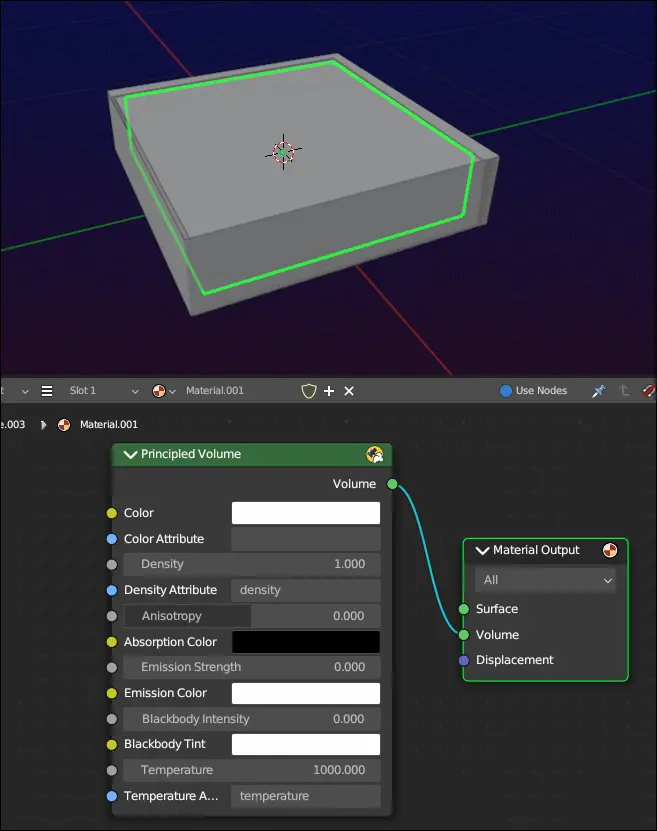
Task: Open the material browse dropdown arrow
Action: pyautogui.click(x=172, y=392)
